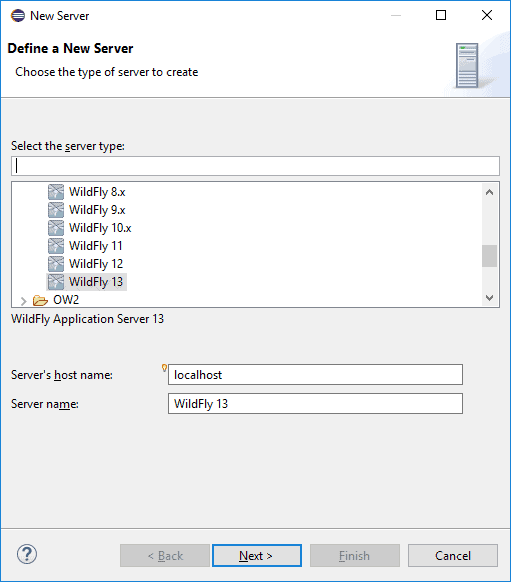Image resolution: width=511 pixels, height=582 pixels.
Task: Click the WildFly 9.x server icon
Action: point(56,210)
